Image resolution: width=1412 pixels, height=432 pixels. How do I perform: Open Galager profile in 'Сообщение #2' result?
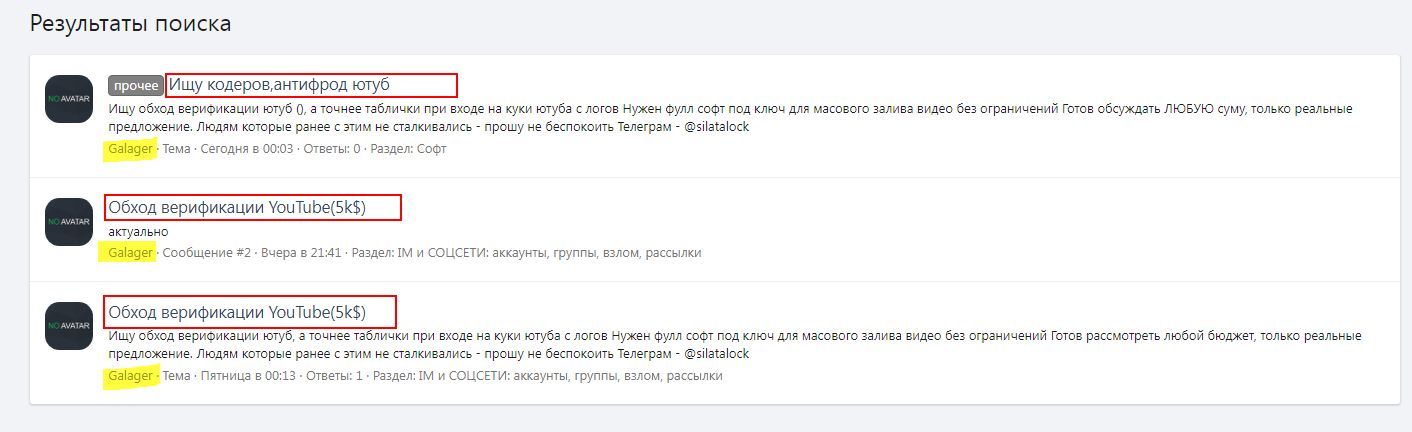tap(131, 253)
